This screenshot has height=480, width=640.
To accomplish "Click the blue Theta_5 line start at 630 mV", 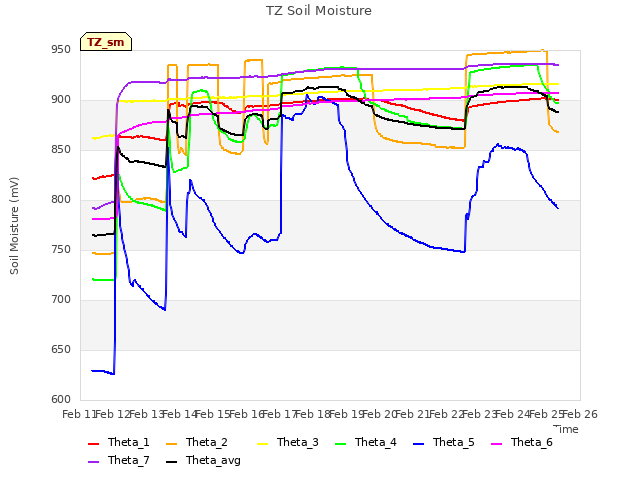I will pos(93,371).
